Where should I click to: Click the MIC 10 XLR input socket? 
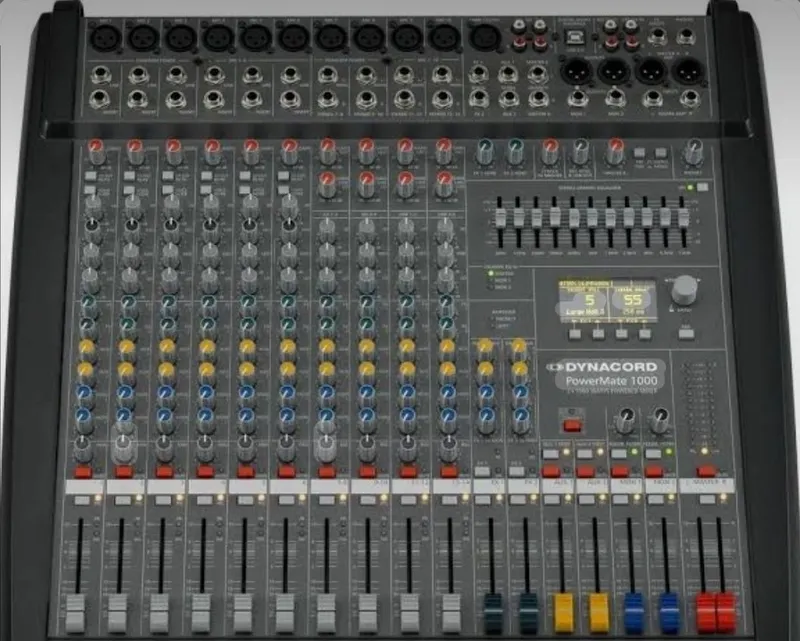coord(444,38)
